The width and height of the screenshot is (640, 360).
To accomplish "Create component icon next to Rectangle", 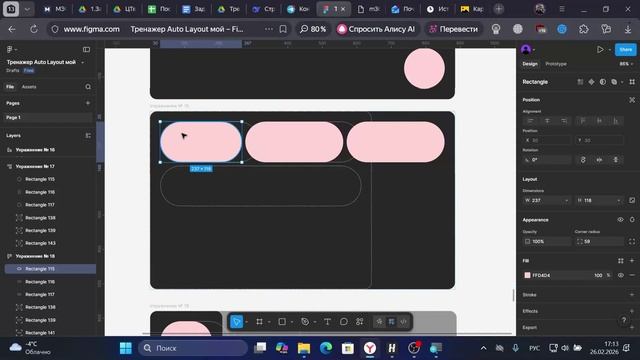I will click(x=591, y=82).
